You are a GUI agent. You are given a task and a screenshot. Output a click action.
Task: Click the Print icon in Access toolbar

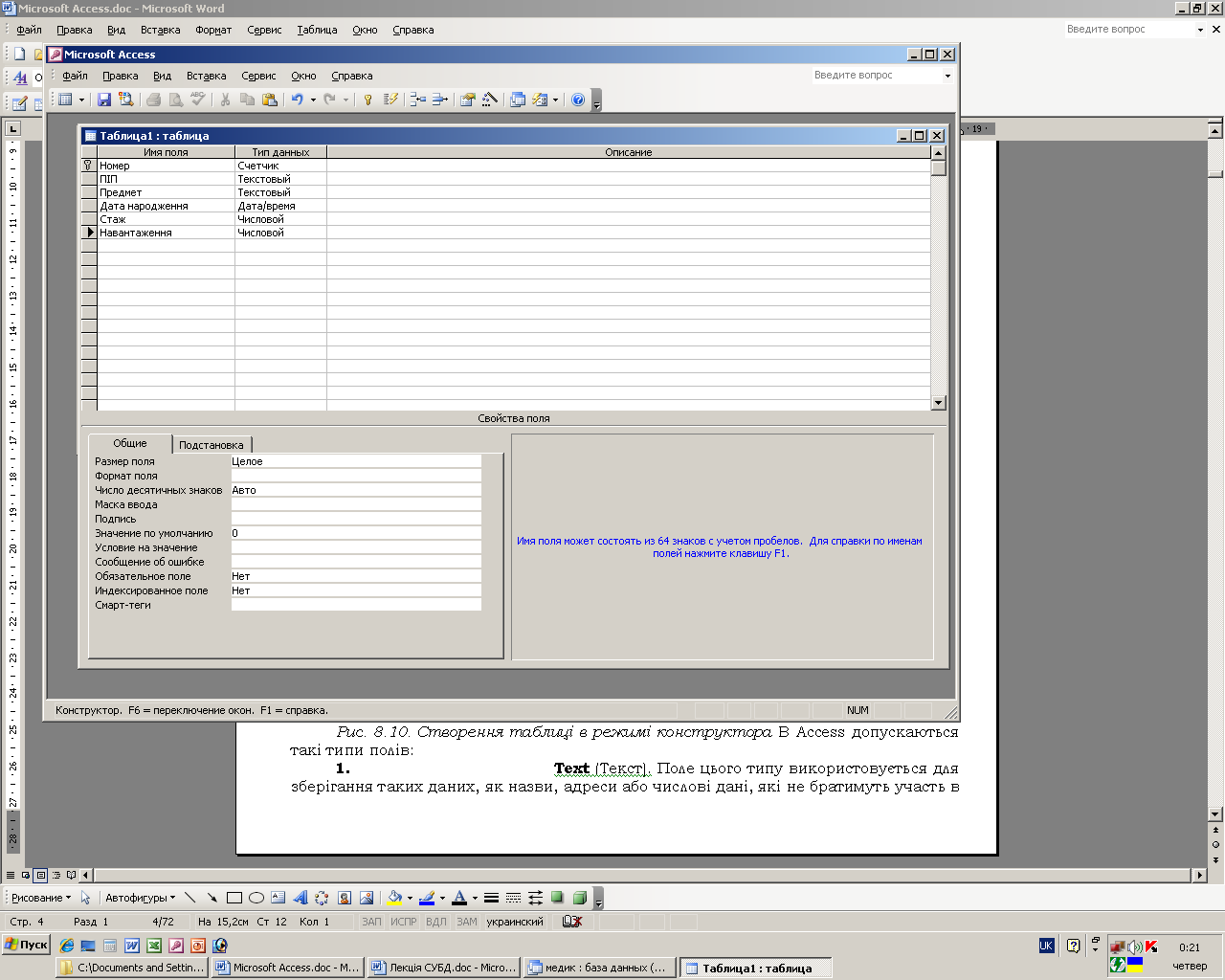coord(153,100)
